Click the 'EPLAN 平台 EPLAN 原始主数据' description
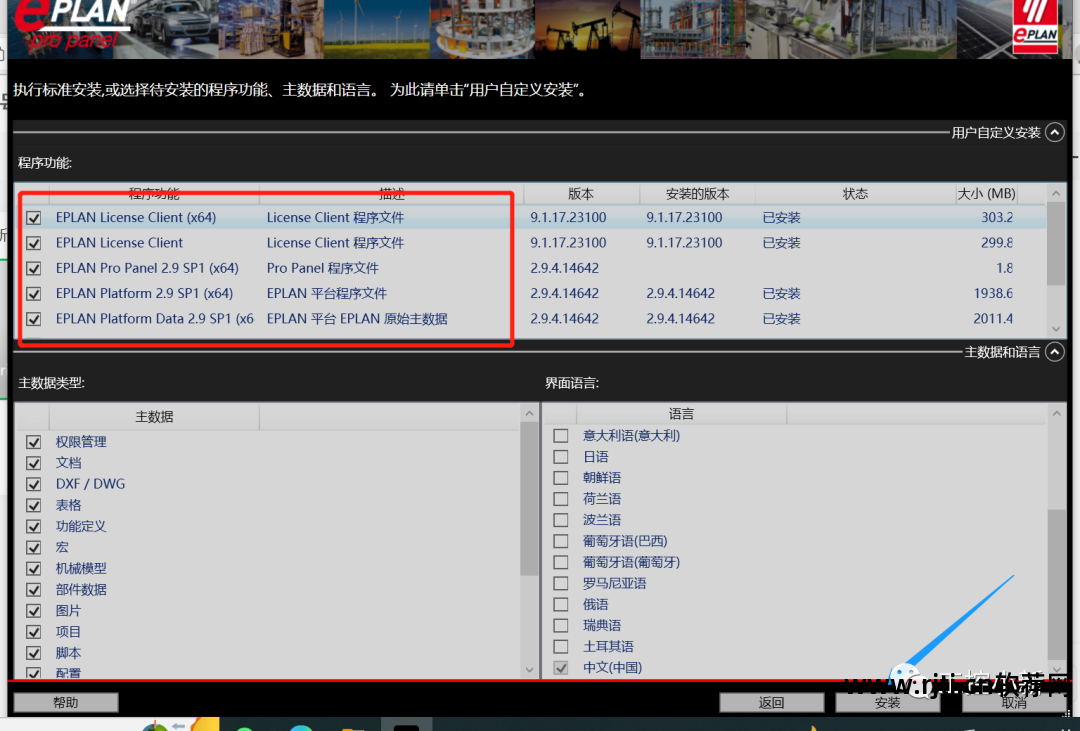Screen dimensions: 1080x731 coord(357,319)
